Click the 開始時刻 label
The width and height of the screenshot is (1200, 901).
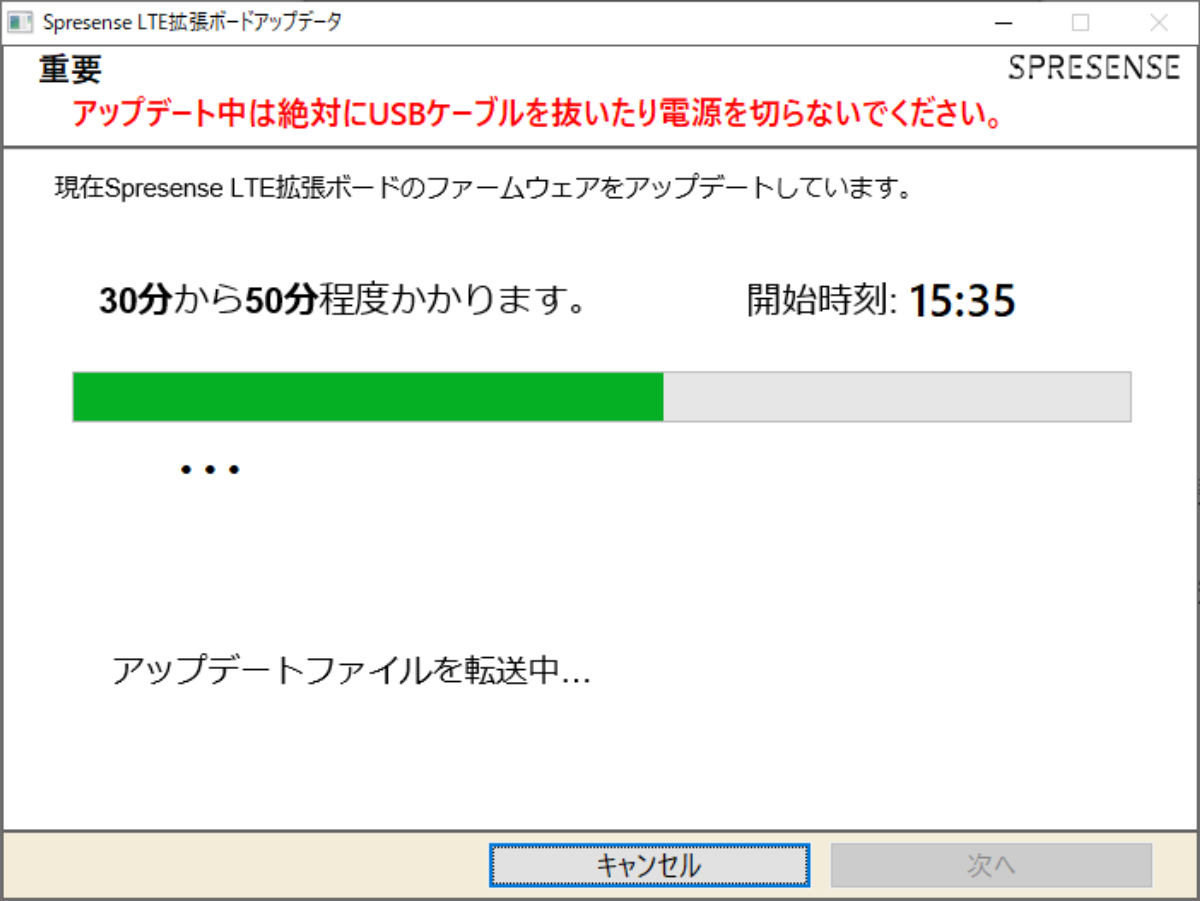(x=822, y=300)
